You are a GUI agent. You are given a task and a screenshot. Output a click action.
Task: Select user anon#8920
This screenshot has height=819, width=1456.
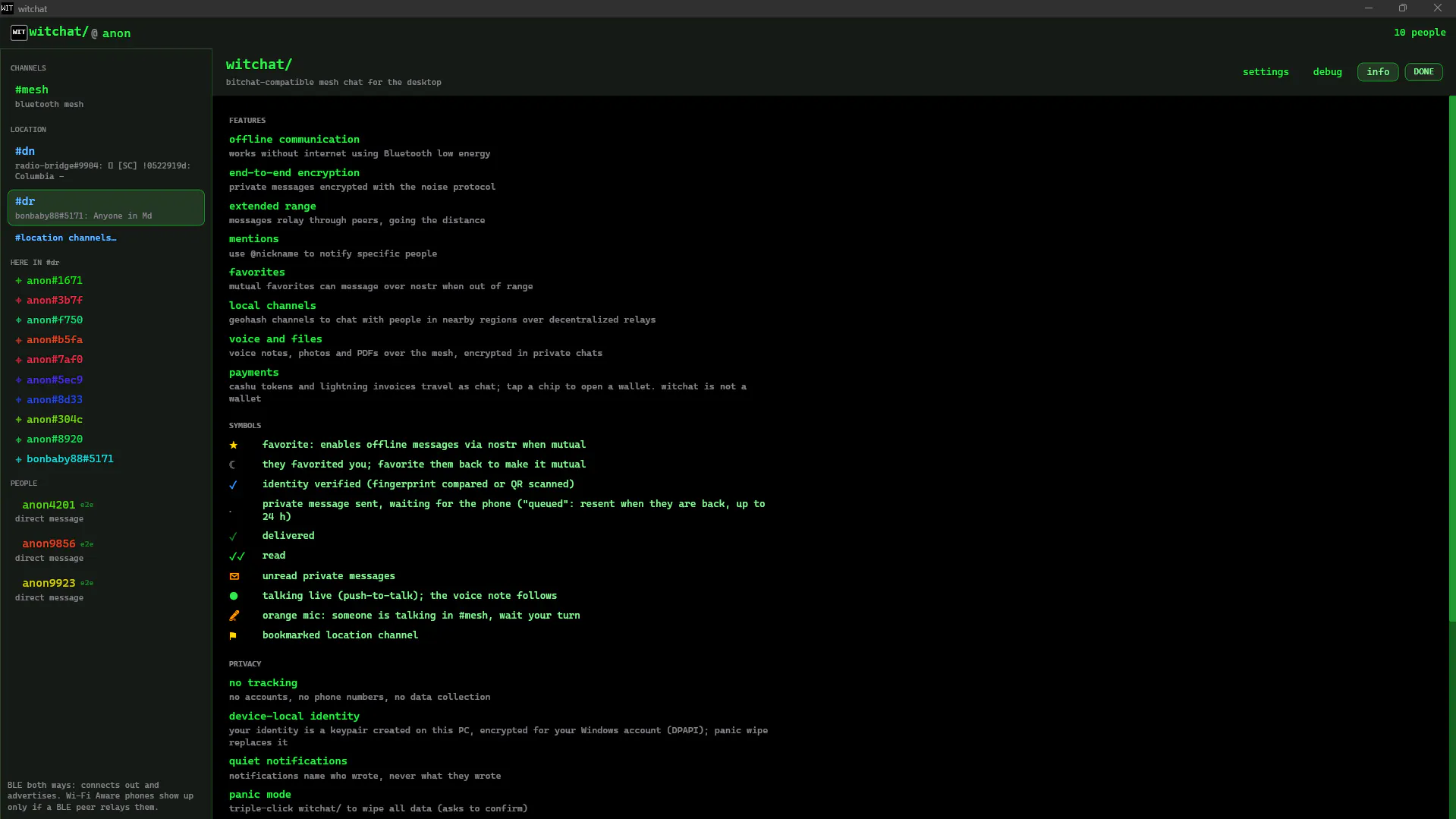[x=55, y=439]
